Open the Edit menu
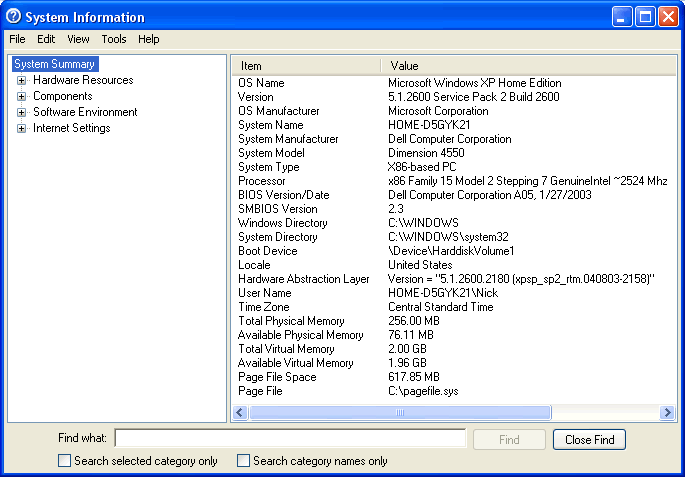The height and width of the screenshot is (477, 685). [x=46, y=39]
